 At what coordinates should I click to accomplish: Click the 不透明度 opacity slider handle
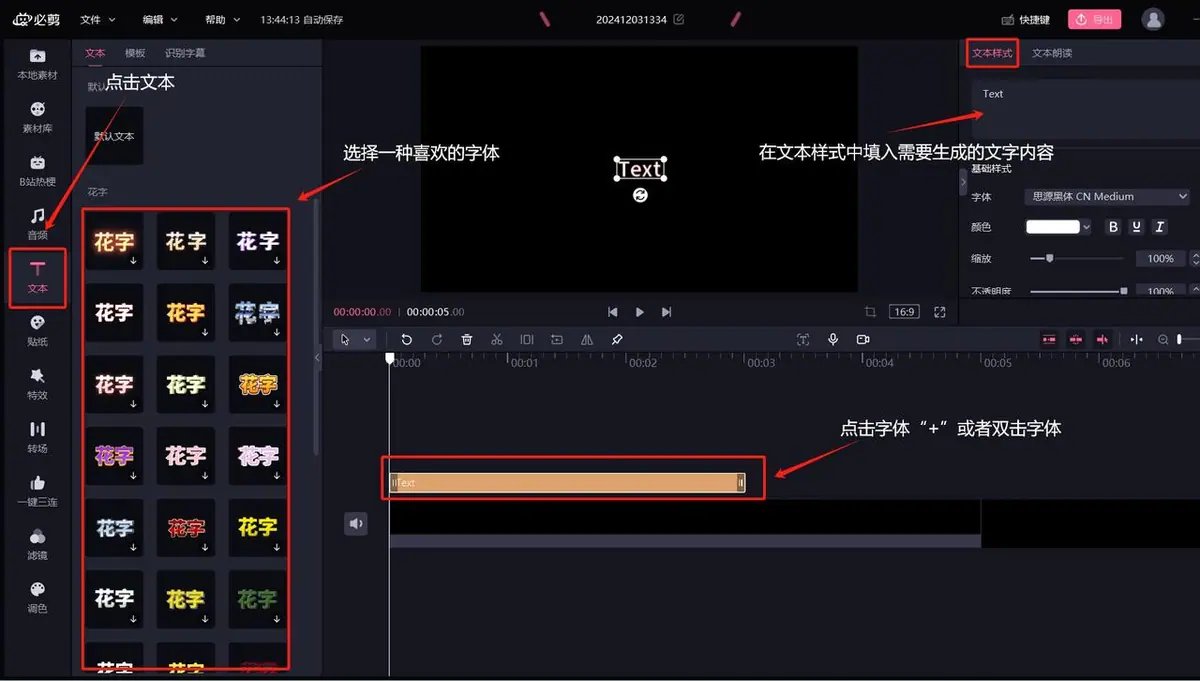(1124, 291)
